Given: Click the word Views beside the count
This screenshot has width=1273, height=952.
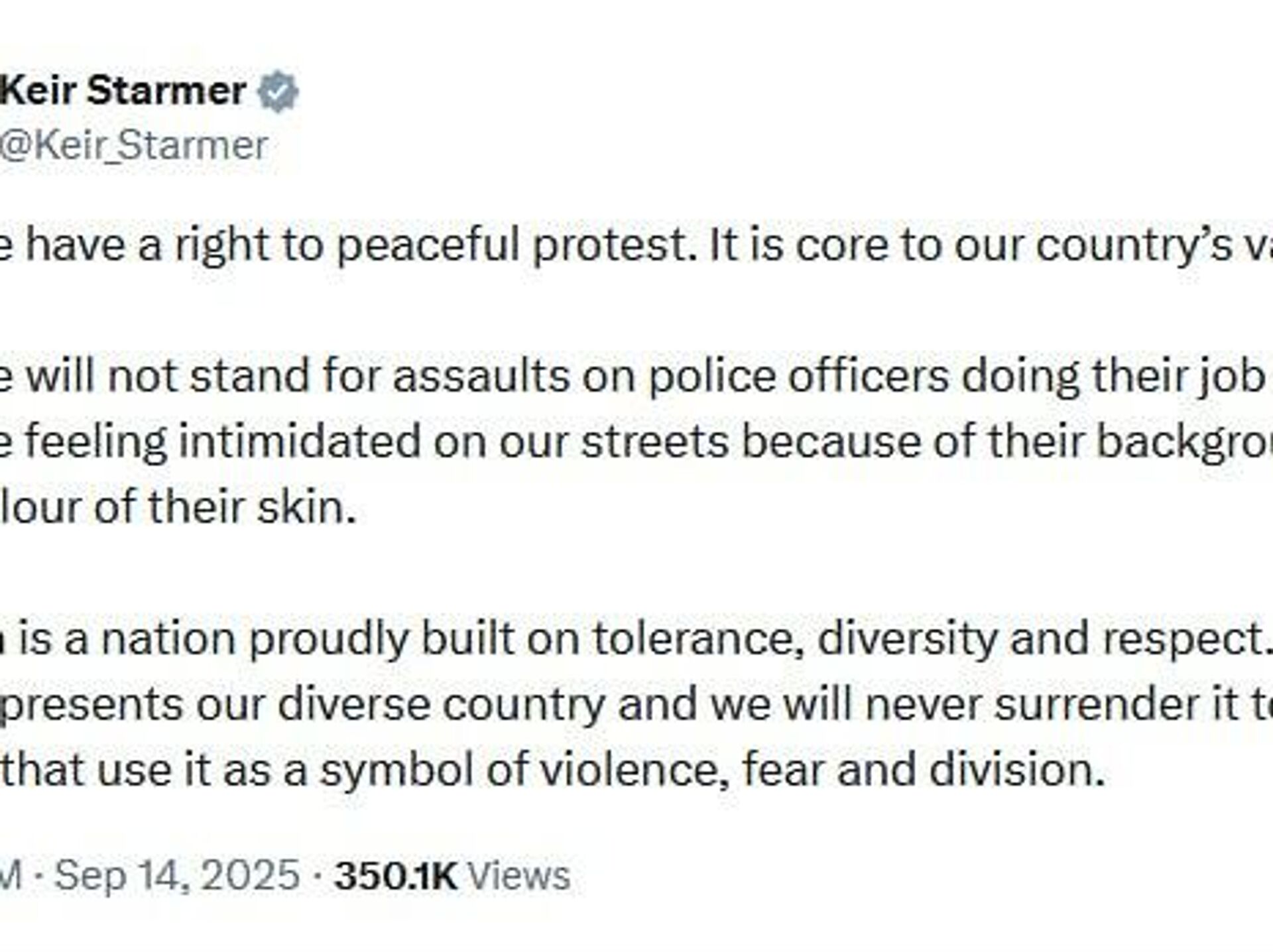Looking at the screenshot, I should pyautogui.click(x=519, y=875).
